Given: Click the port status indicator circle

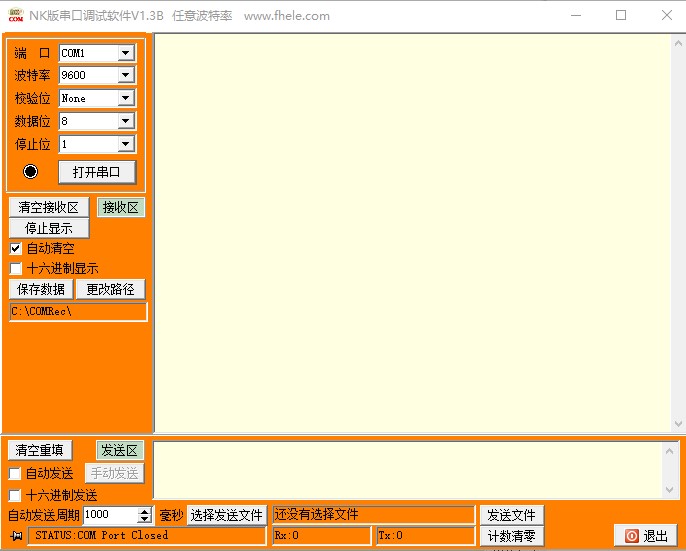Looking at the screenshot, I should pyautogui.click(x=30, y=172).
